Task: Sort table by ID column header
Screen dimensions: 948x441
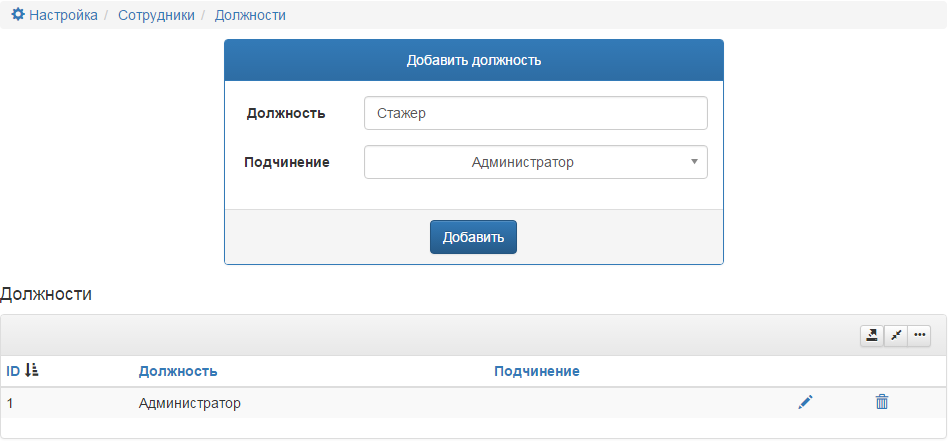Action: pos(13,371)
